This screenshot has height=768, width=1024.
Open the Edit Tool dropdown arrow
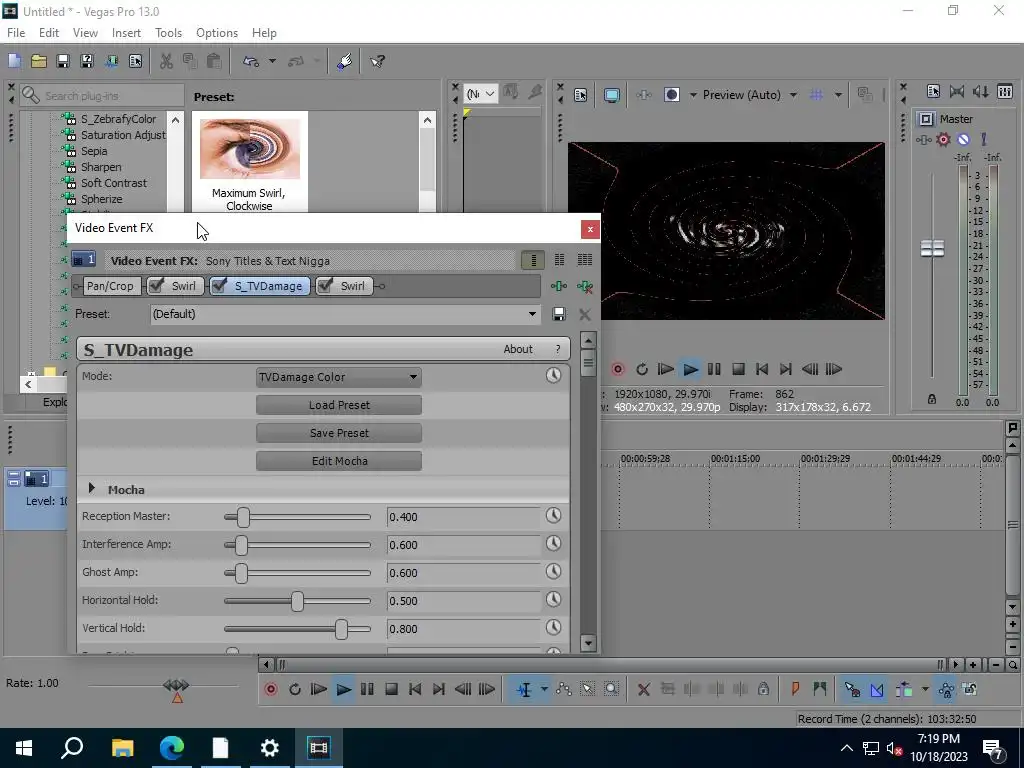544,689
